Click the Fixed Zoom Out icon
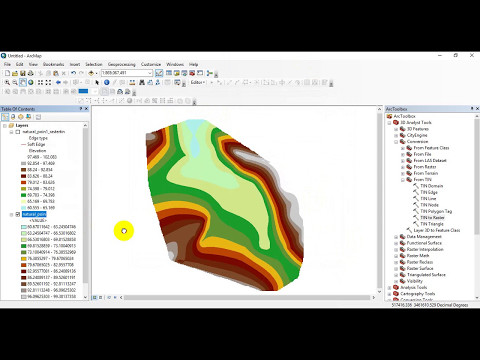 pyautogui.click(x=48, y=82)
